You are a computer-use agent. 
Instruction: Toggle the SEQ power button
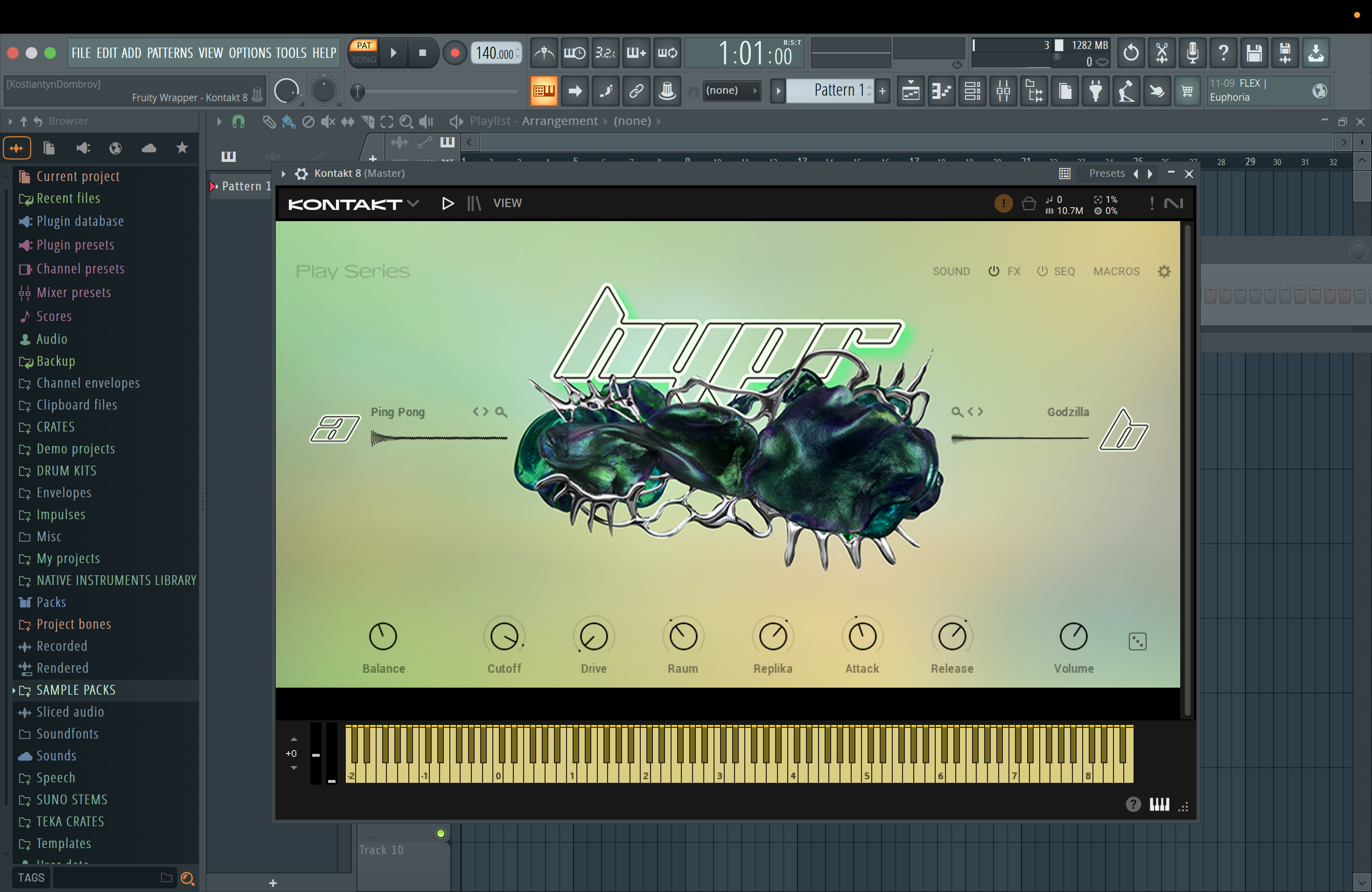point(1042,272)
